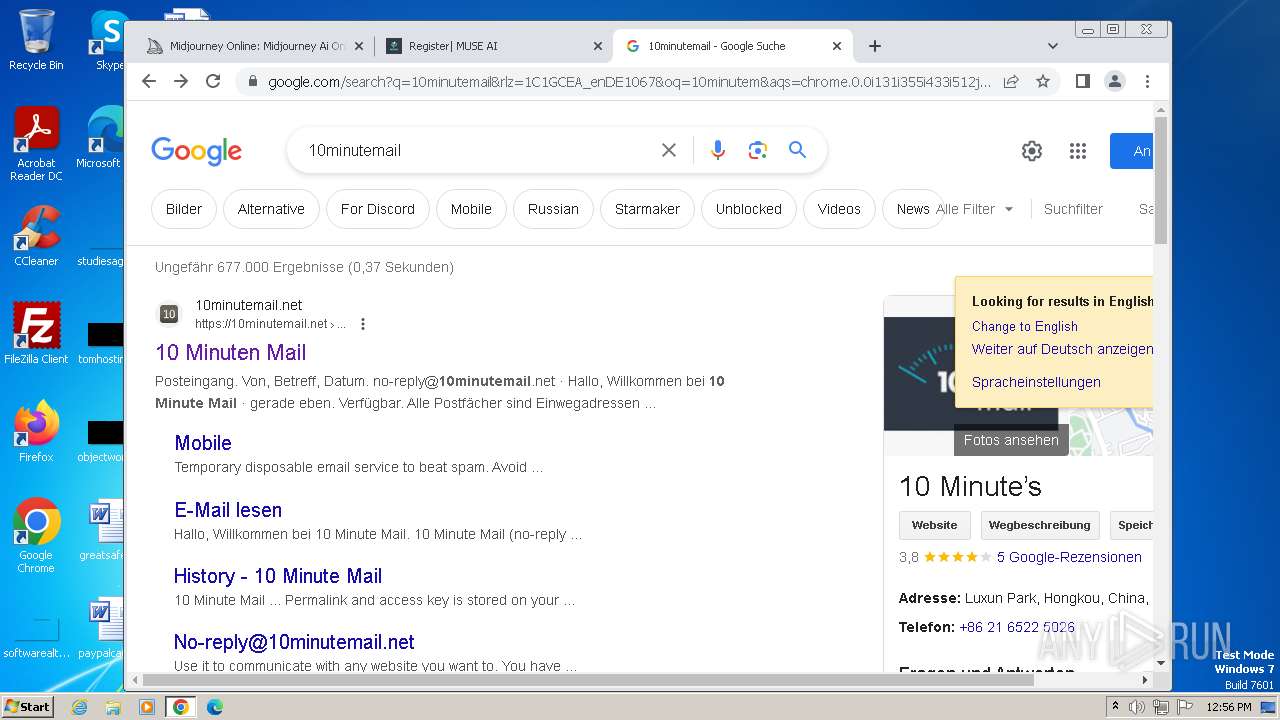Clear the search box with the X
The width and height of the screenshot is (1280, 720).
click(x=669, y=150)
